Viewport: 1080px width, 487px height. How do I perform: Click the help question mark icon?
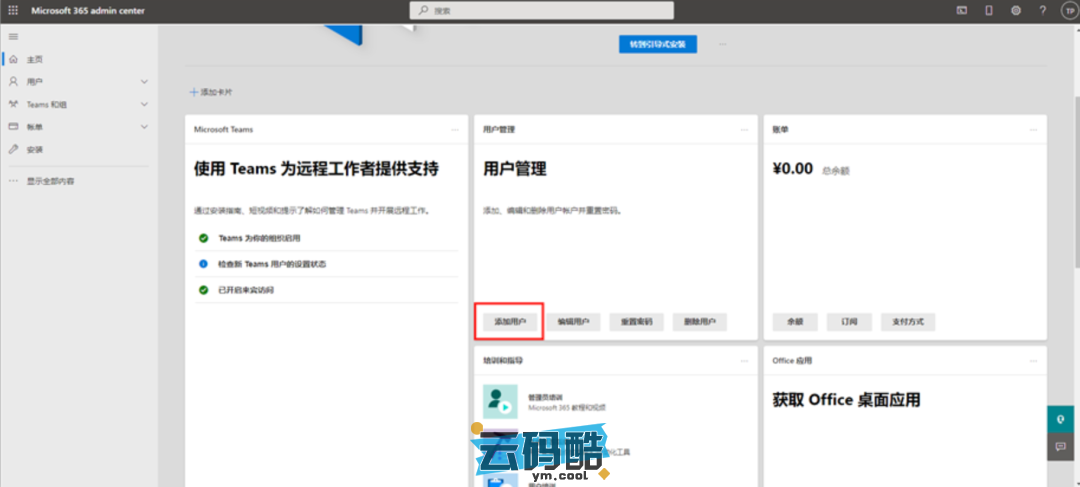(x=1041, y=10)
